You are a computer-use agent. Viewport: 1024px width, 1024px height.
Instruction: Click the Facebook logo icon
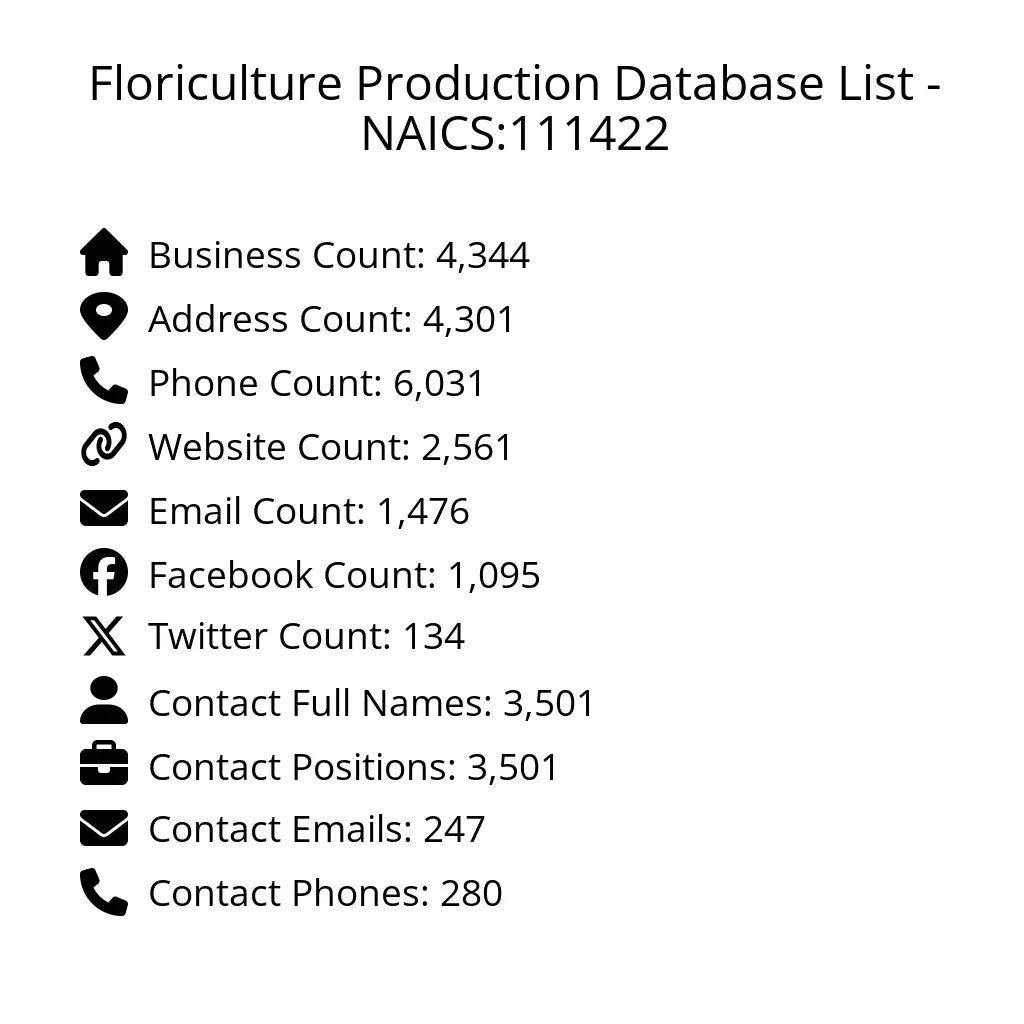tap(104, 573)
